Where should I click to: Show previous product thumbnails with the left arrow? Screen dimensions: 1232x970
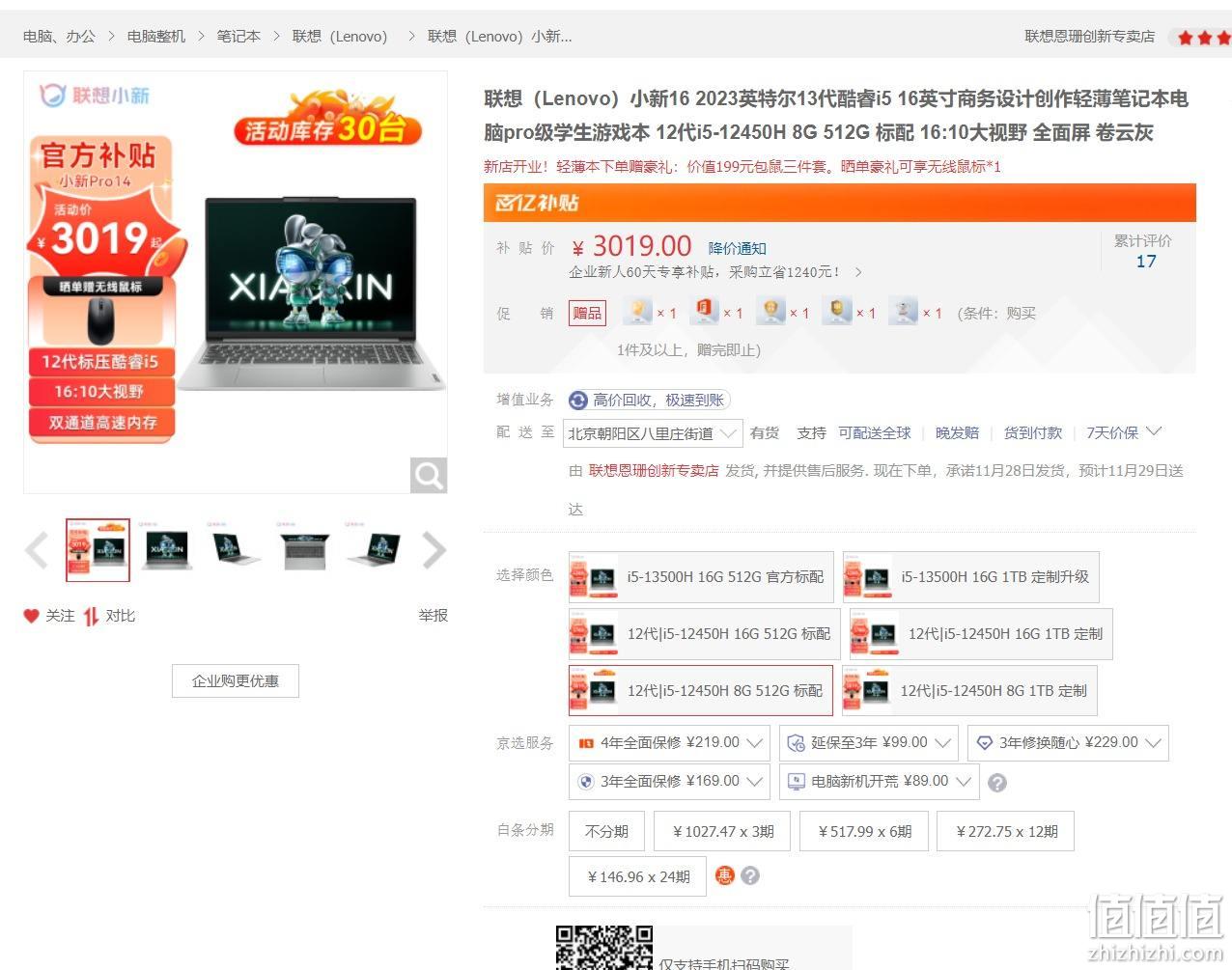click(37, 550)
